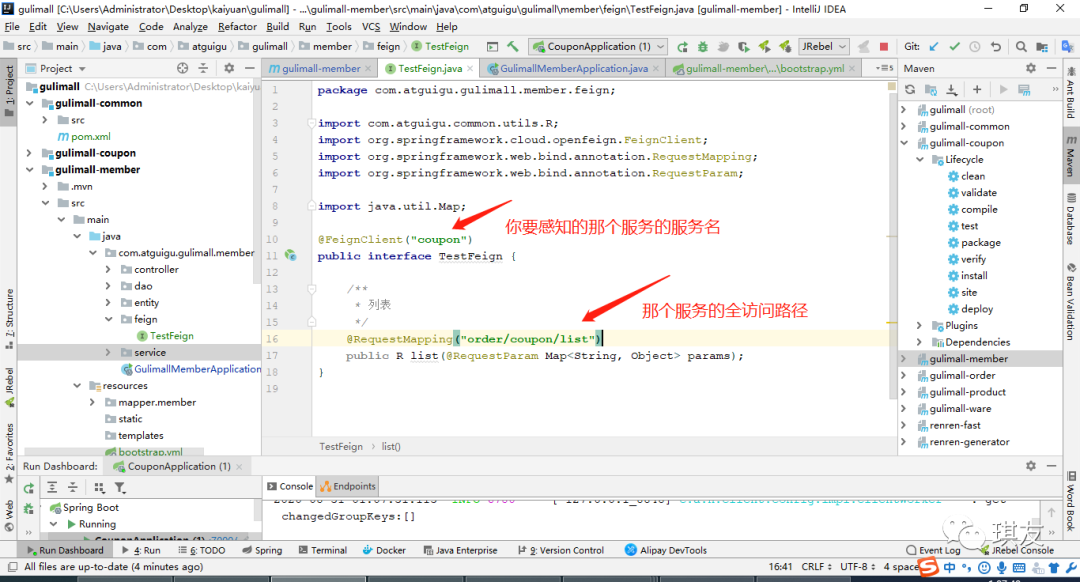Collapse all in Project panel toolbar

(x=203, y=68)
